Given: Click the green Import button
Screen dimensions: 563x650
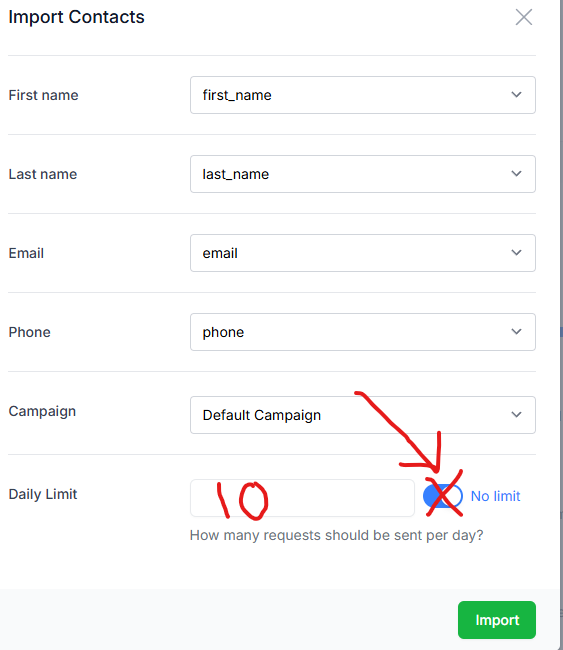Looking at the screenshot, I should point(497,620).
